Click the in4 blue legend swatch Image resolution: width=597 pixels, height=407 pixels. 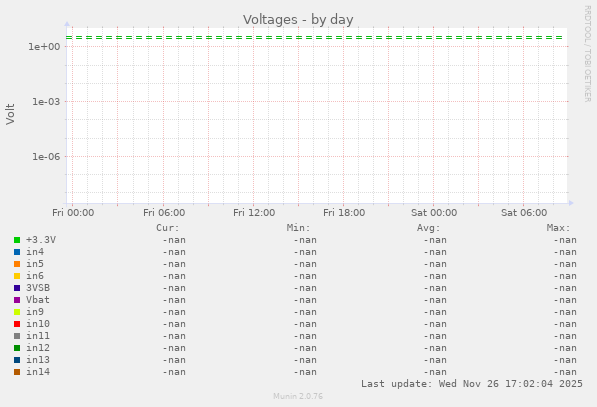coord(17,252)
